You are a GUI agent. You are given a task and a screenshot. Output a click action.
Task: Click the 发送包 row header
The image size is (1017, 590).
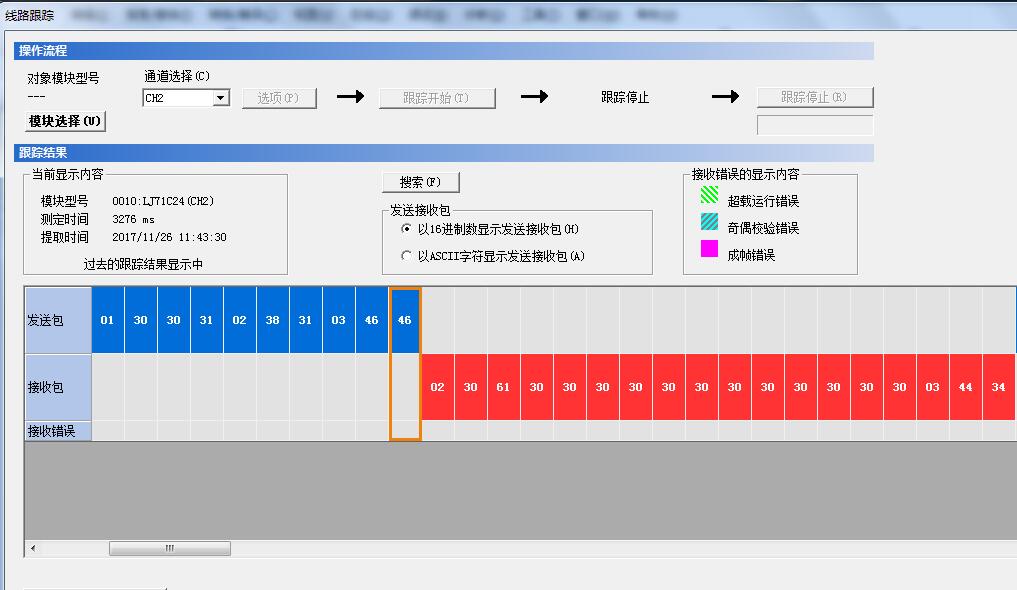58,320
